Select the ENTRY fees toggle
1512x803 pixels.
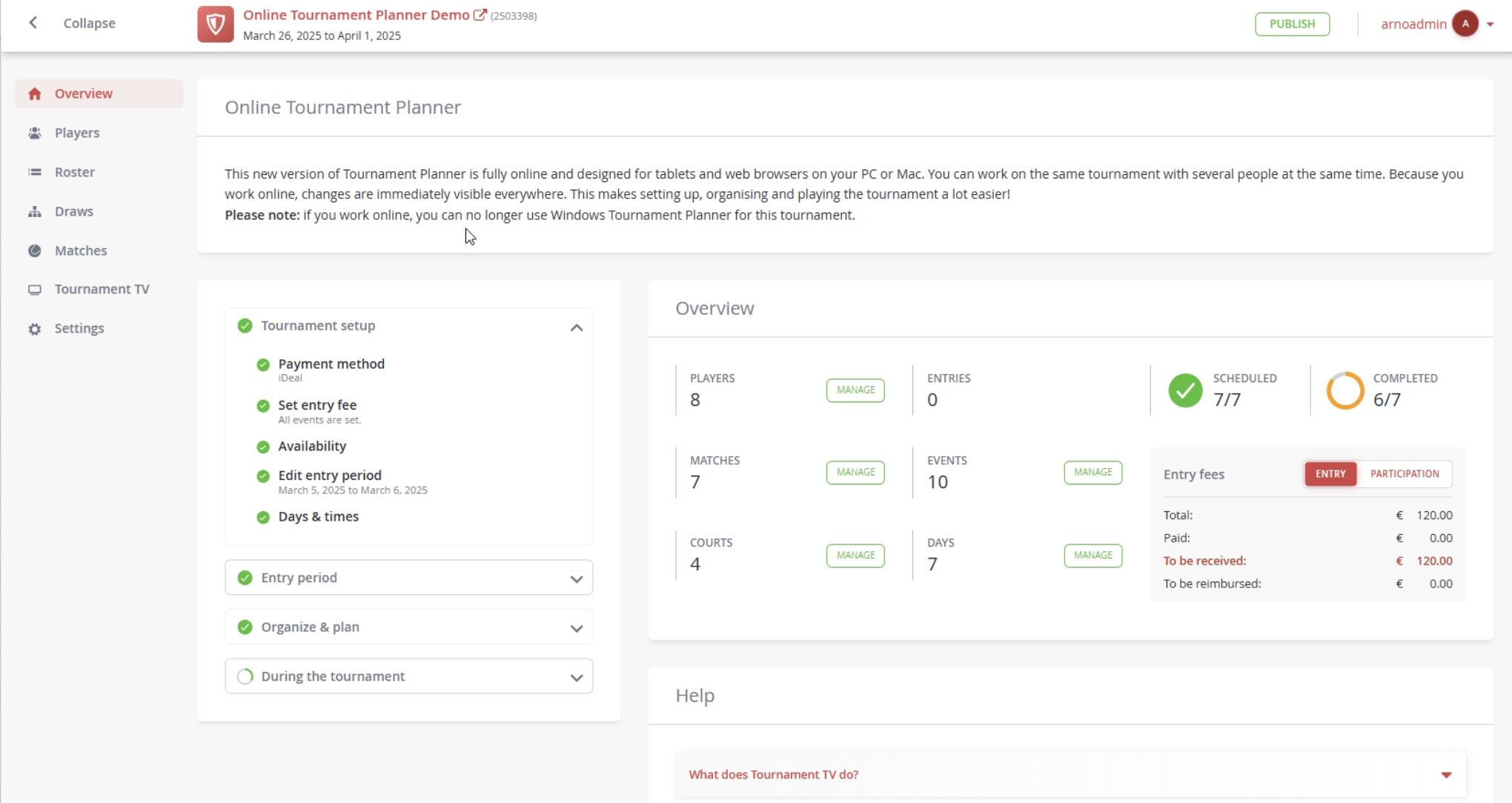coord(1330,474)
